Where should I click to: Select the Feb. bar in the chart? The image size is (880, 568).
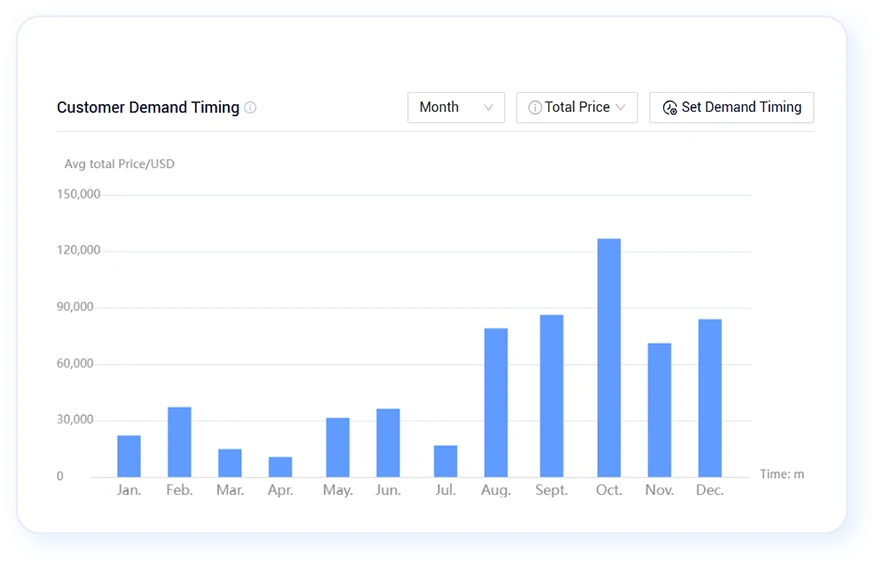click(x=180, y=442)
